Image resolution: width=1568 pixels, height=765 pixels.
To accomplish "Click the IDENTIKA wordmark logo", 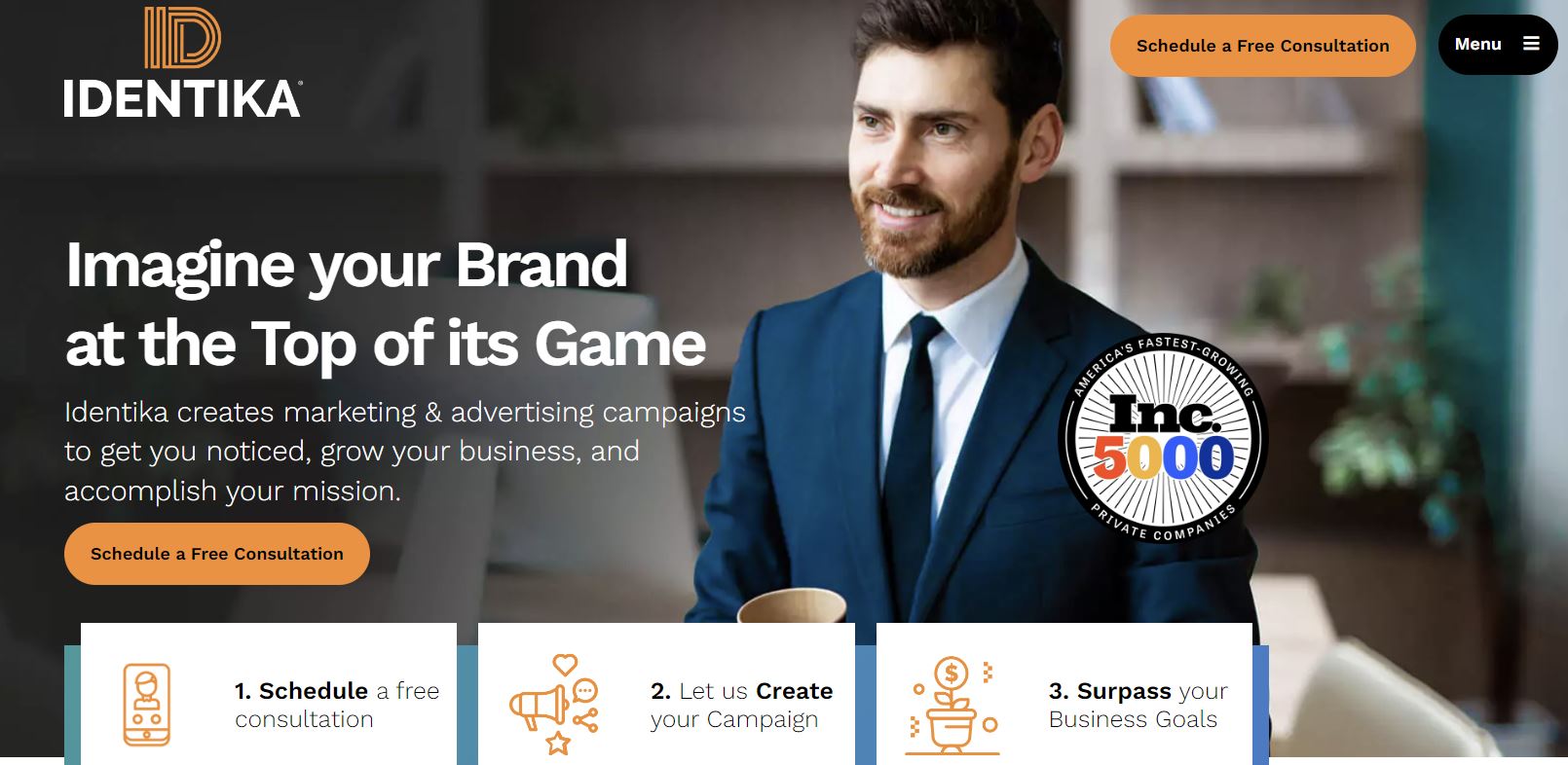I will [183, 99].
